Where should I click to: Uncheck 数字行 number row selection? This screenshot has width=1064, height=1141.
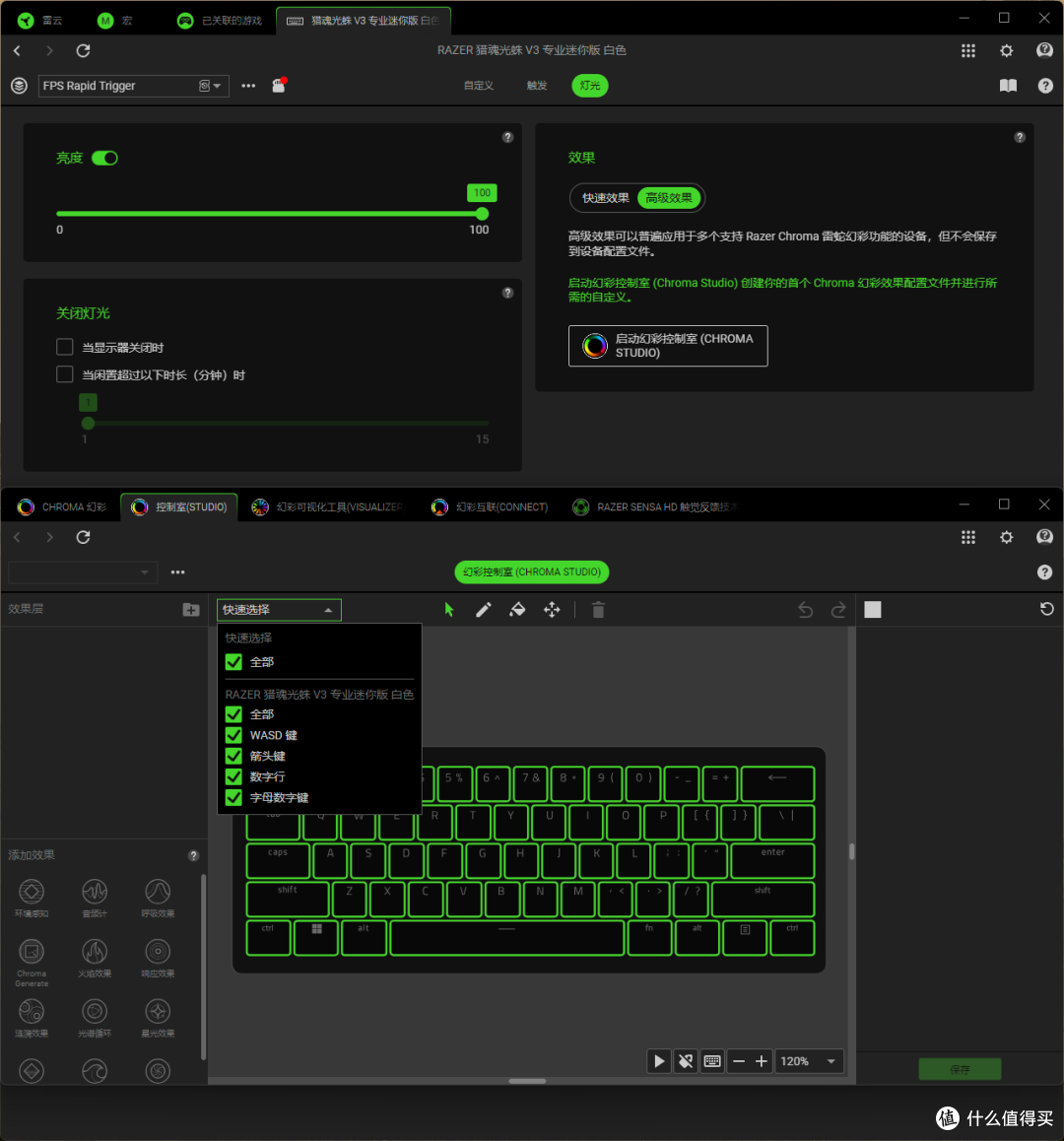click(x=233, y=776)
